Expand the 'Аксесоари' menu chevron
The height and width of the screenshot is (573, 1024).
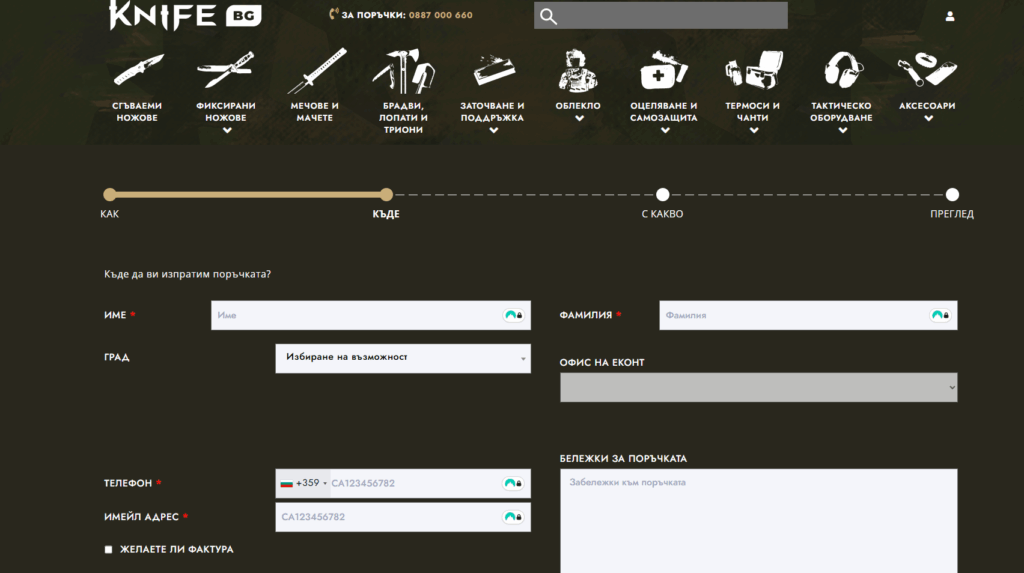coord(927,118)
